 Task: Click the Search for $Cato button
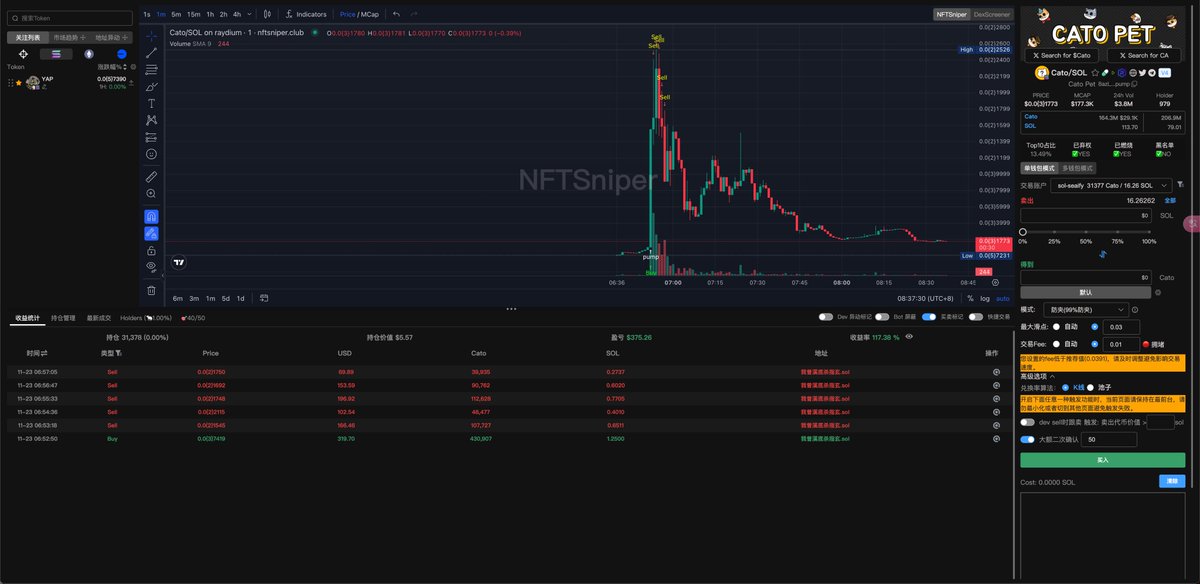(x=1062, y=55)
